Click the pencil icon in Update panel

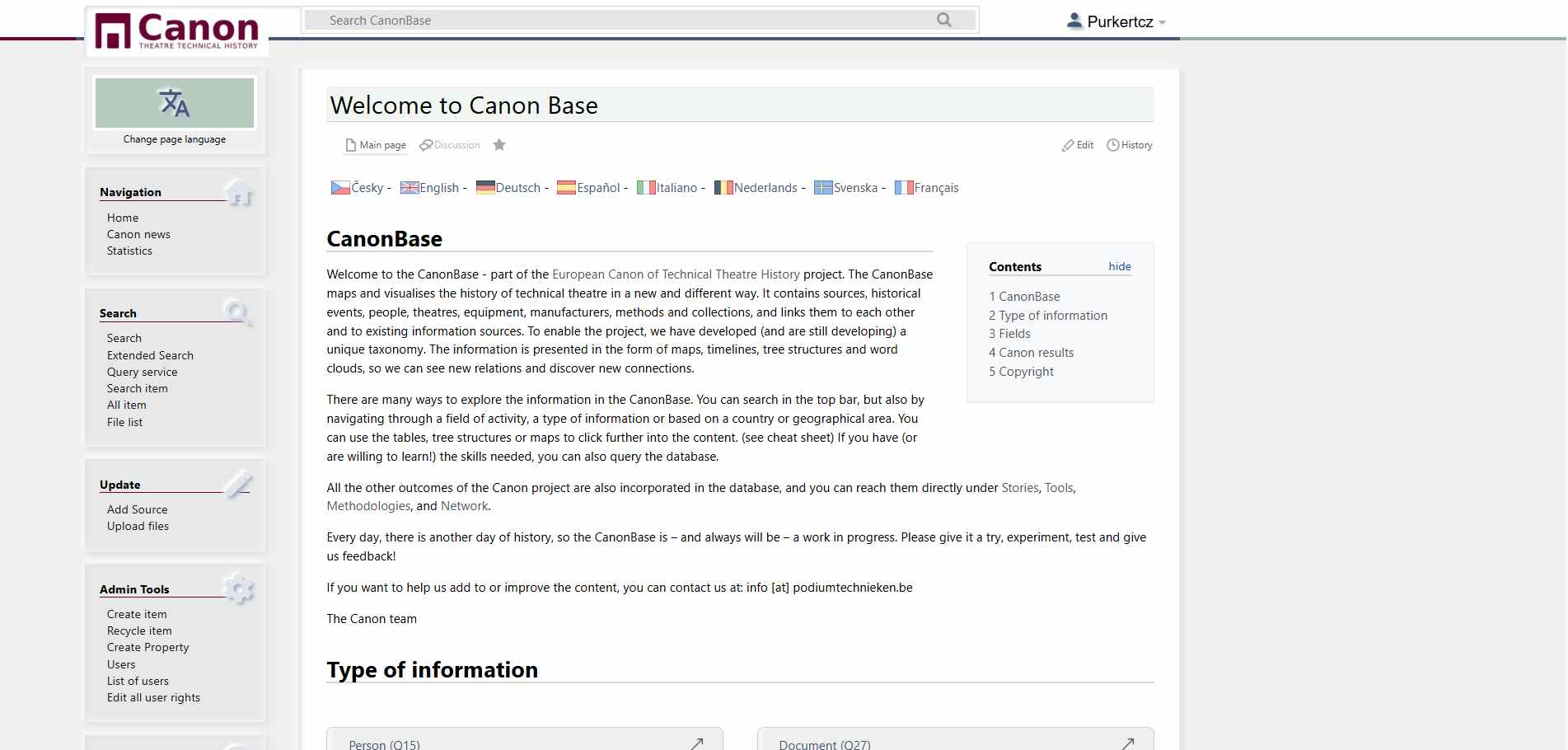(238, 484)
